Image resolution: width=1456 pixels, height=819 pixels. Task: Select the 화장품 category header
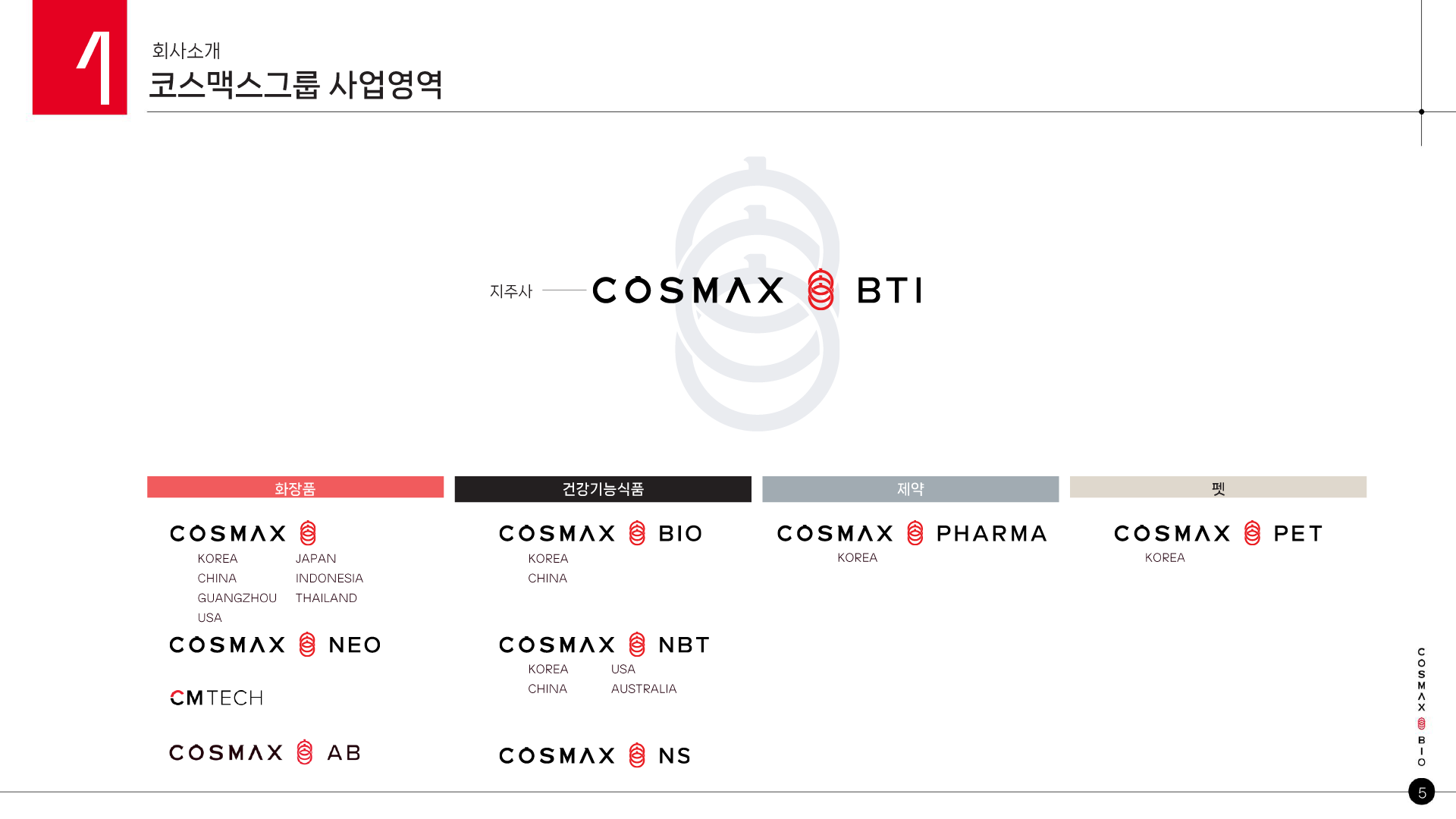[295, 488]
